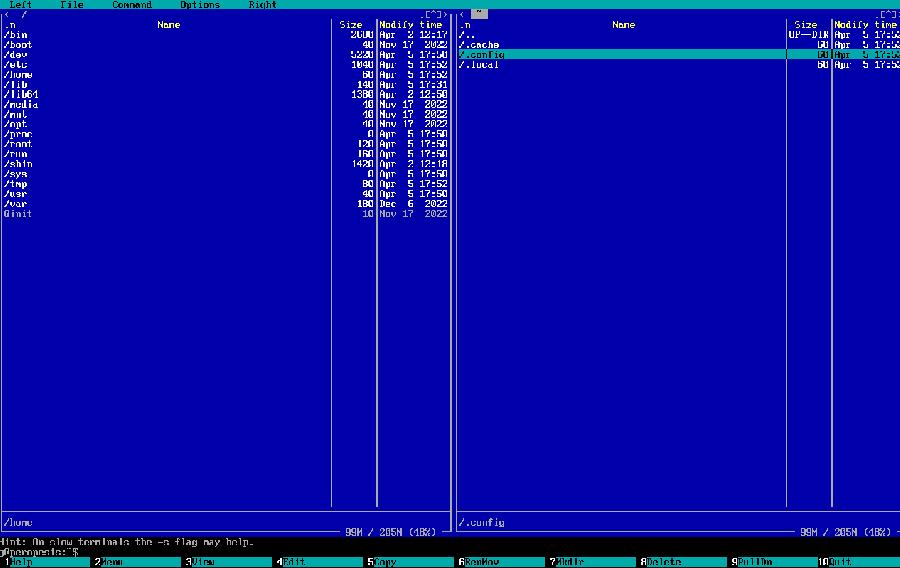Sort left panel by Name column header
This screenshot has height=568, width=900.
tap(168, 25)
